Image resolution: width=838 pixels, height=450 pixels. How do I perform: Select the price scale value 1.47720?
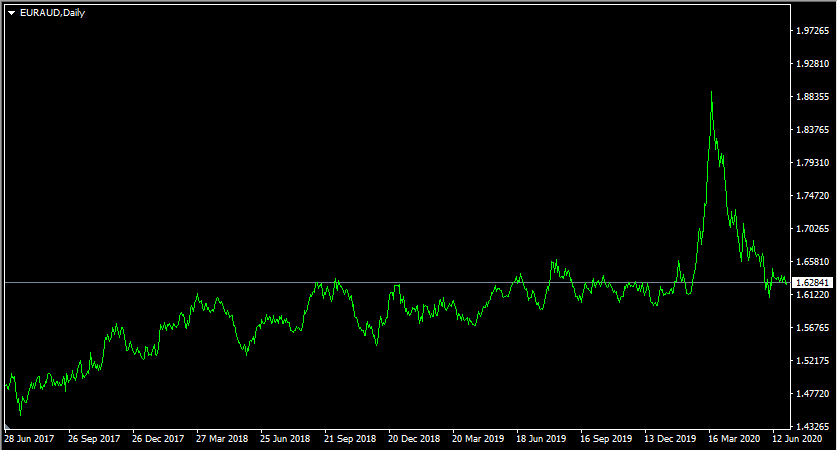coord(812,394)
